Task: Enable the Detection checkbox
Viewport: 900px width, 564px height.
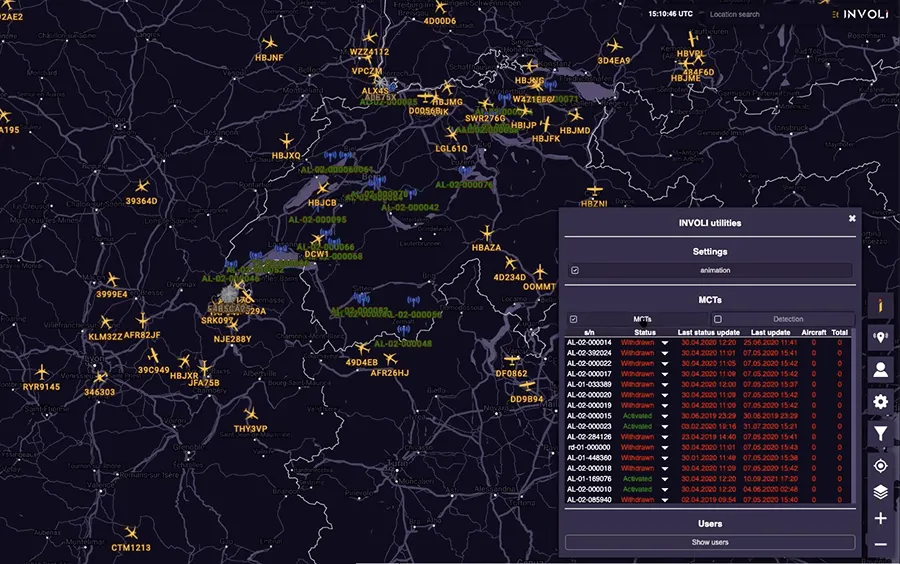Action: (717, 319)
